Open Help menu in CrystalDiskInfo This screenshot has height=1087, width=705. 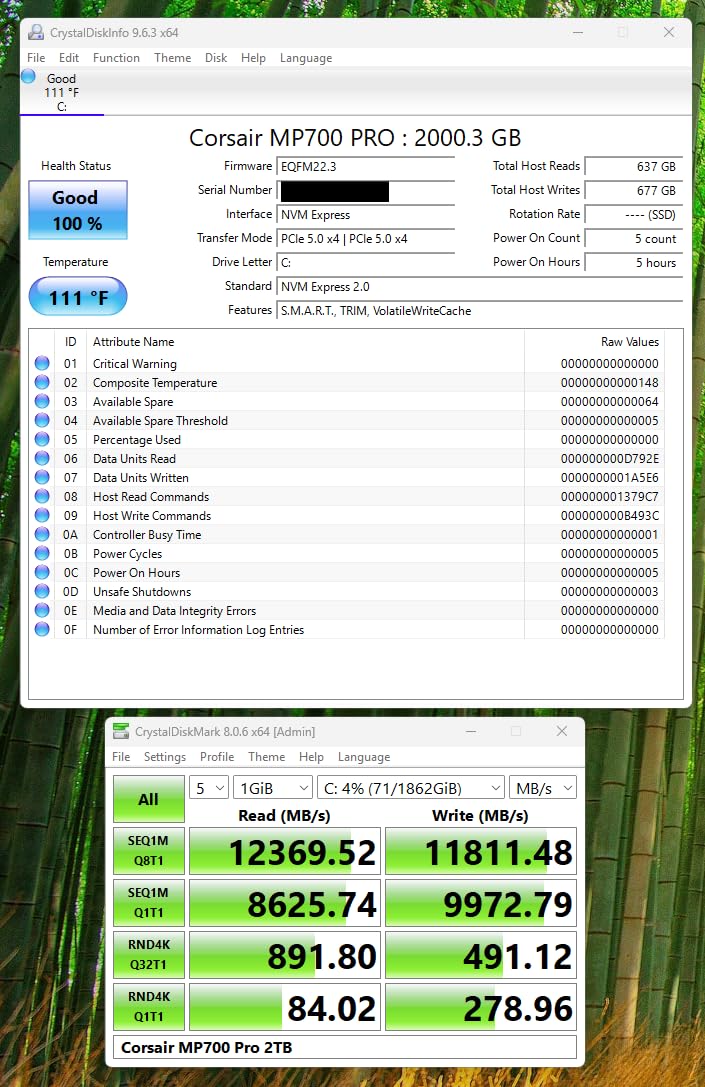click(253, 58)
